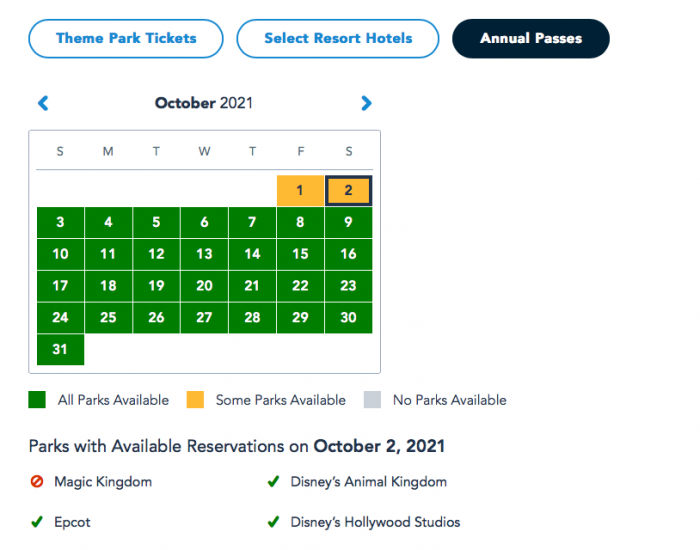
Task: Click the October 2021 month heading
Action: pos(204,103)
